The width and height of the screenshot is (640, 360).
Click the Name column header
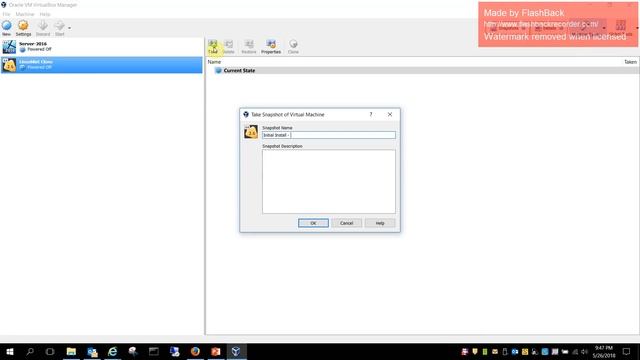click(x=214, y=62)
